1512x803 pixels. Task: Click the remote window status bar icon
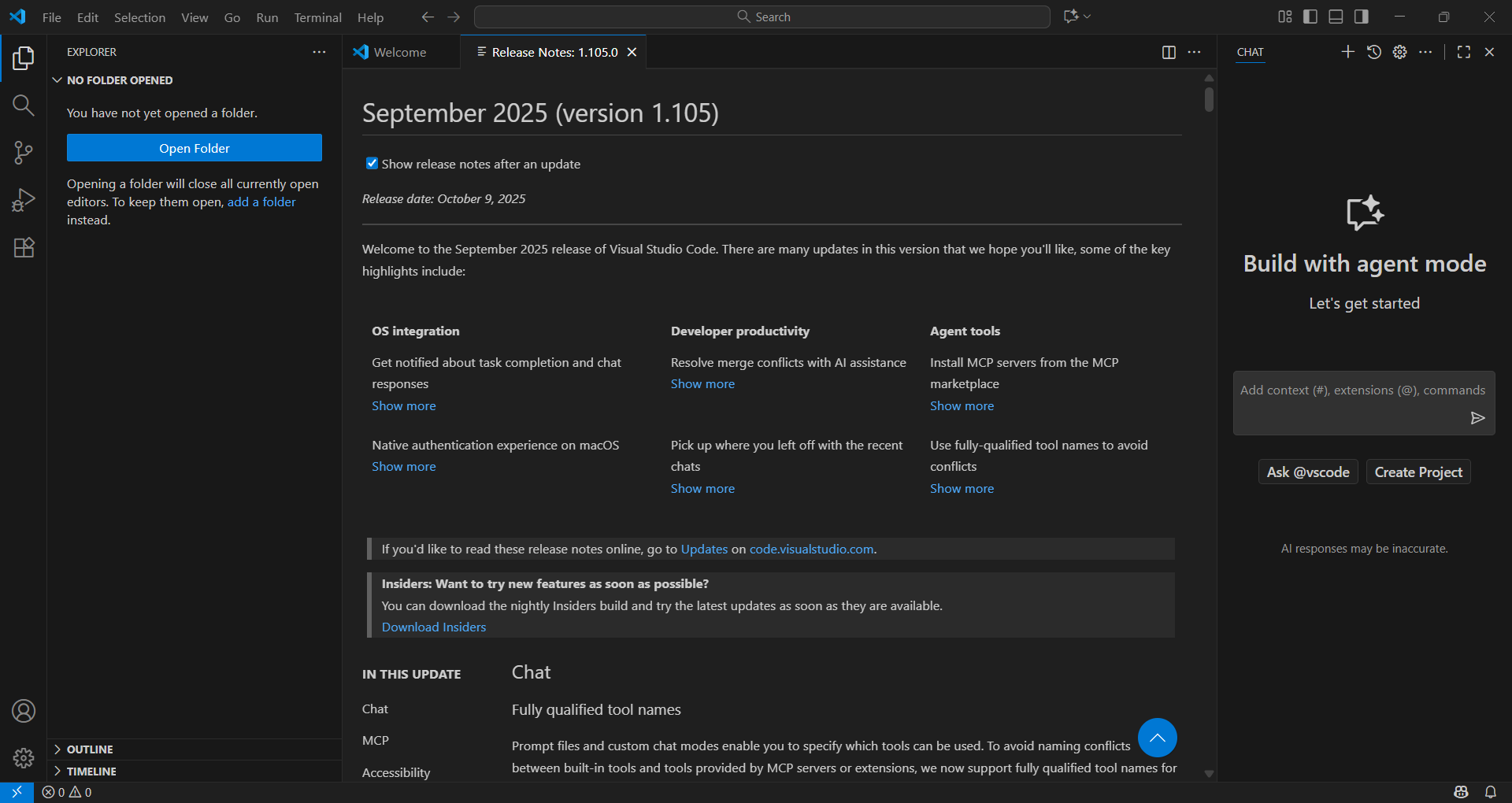click(17, 792)
